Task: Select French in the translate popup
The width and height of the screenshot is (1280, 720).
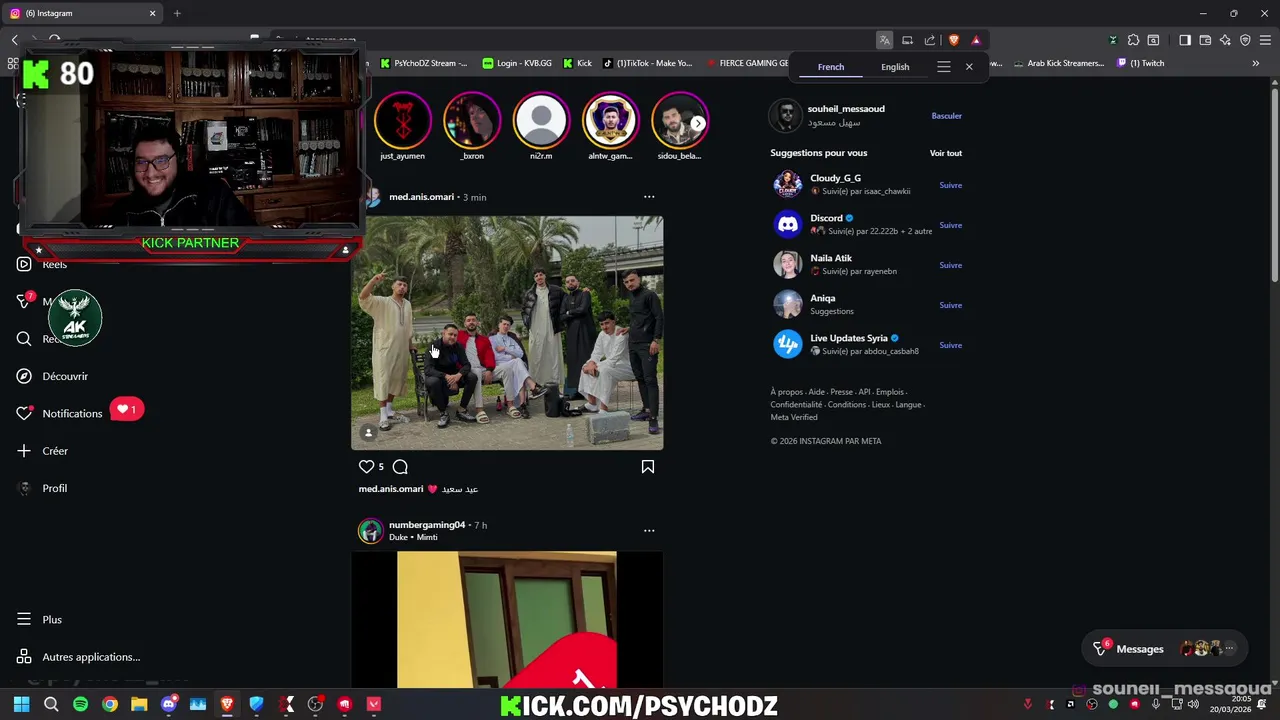Action: 831,67
